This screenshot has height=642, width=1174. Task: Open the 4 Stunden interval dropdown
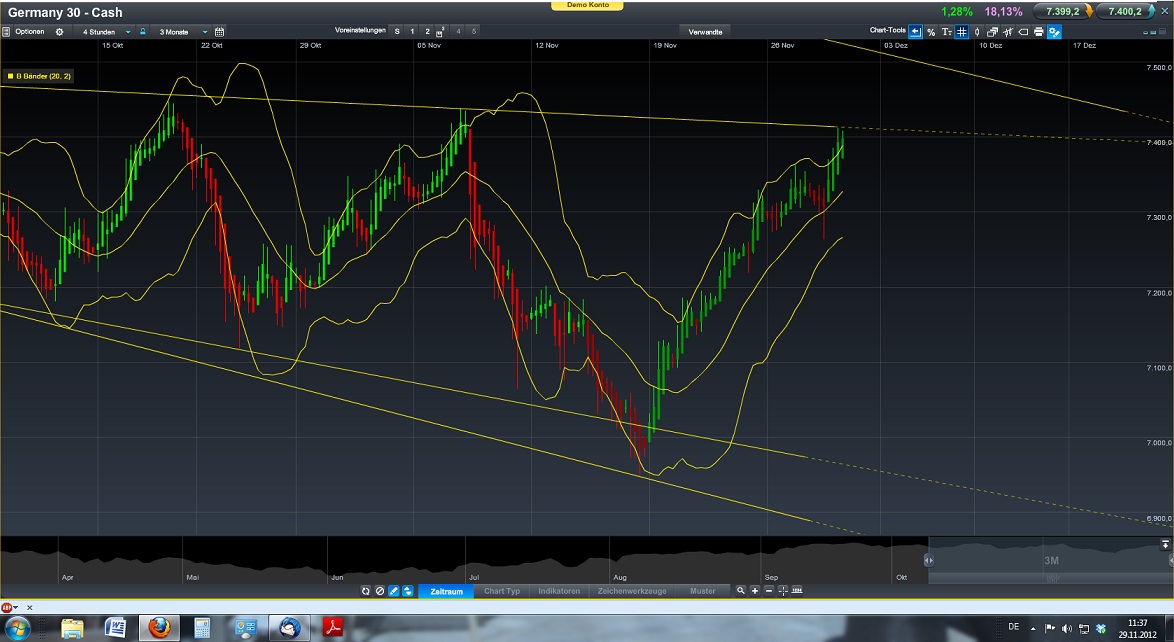click(x=105, y=32)
